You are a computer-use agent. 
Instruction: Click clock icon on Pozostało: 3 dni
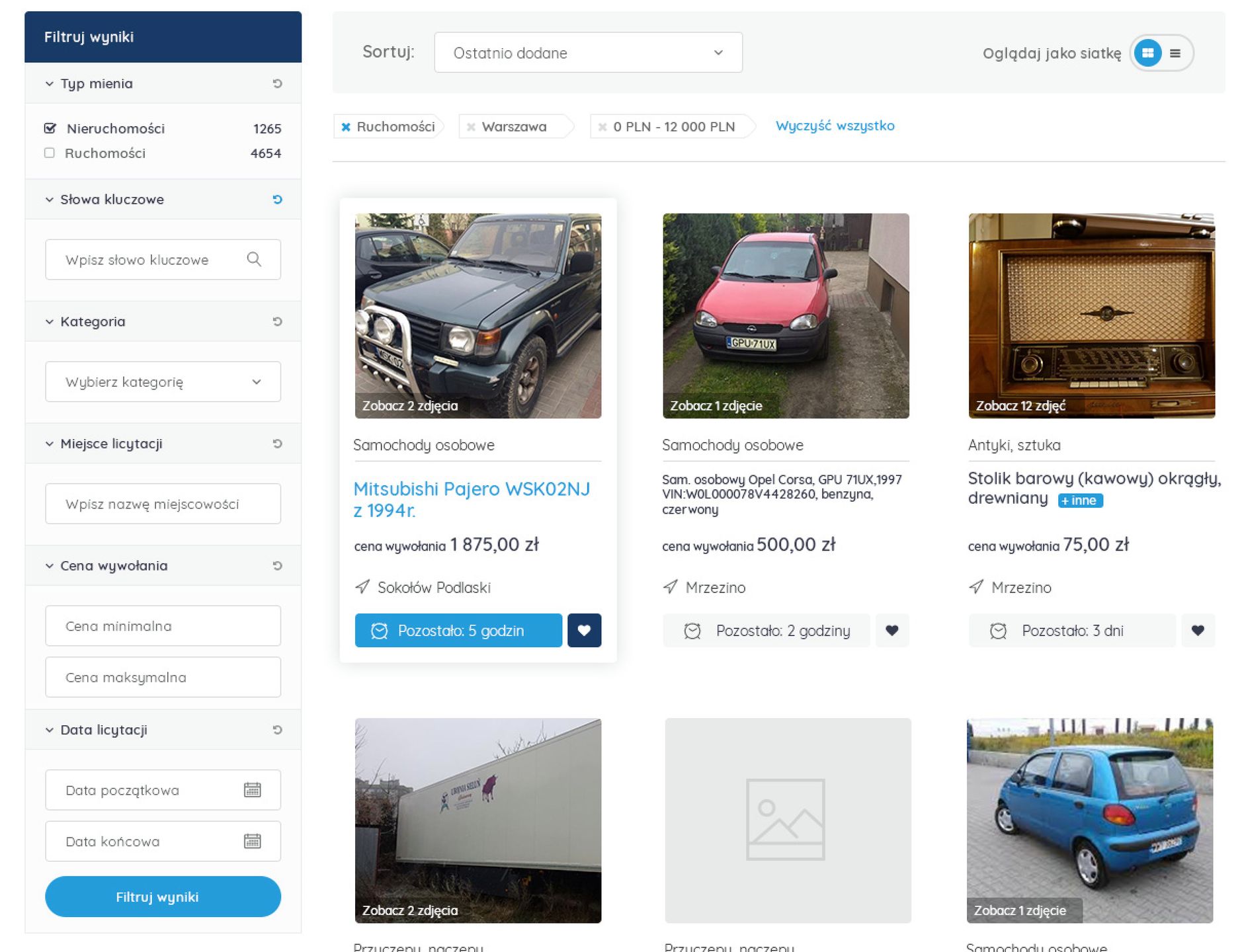[999, 631]
